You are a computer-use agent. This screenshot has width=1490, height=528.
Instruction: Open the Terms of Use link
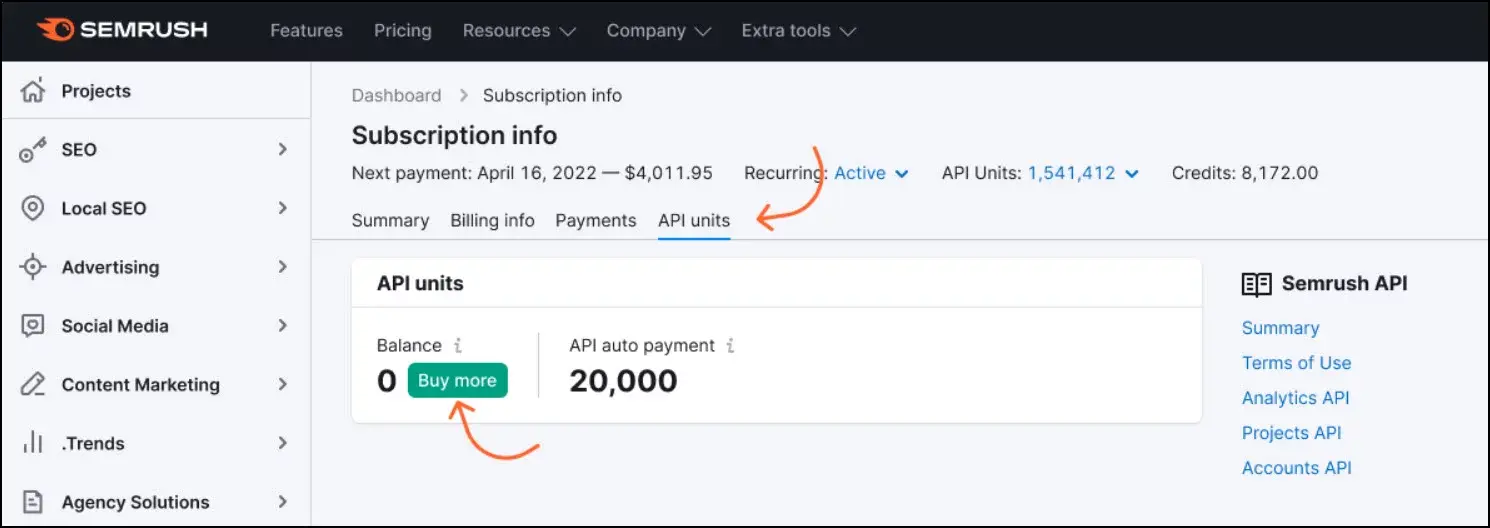tap(1296, 363)
